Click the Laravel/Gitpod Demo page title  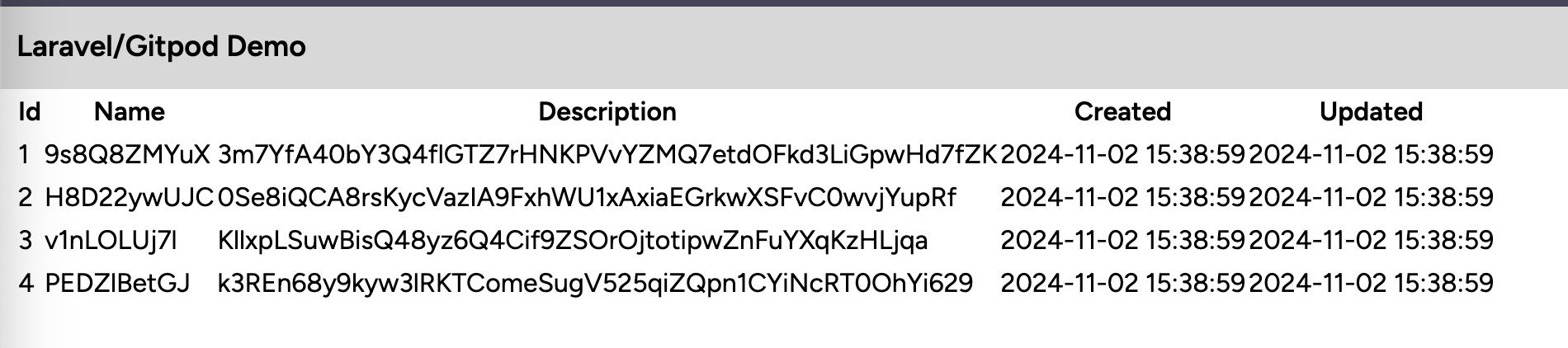(161, 46)
